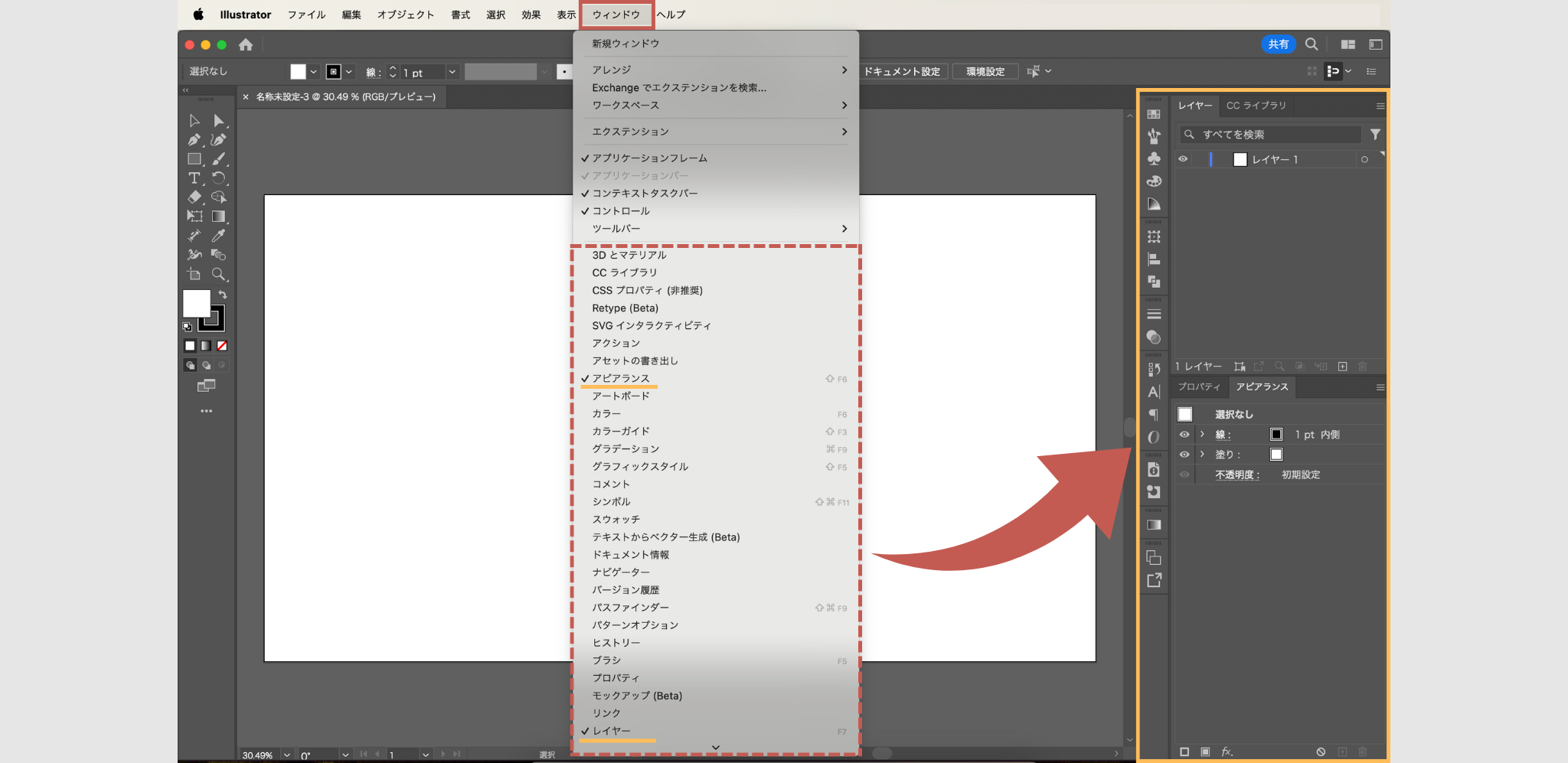Viewport: 1568px width, 763px height.
Task: Expand the 線 attribute in Appearance panel
Action: [1200, 434]
